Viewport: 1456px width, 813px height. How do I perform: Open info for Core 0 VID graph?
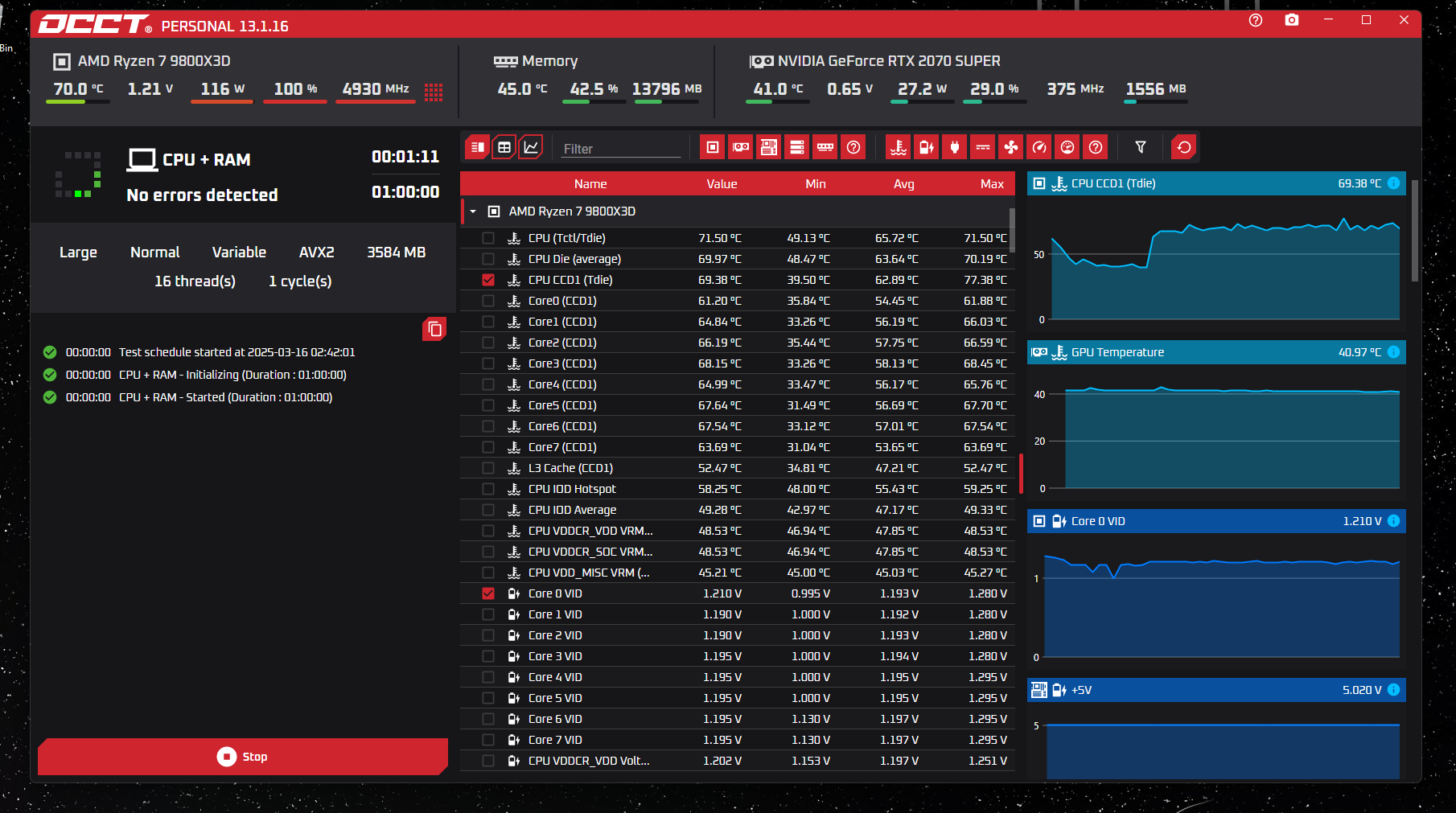1394,521
